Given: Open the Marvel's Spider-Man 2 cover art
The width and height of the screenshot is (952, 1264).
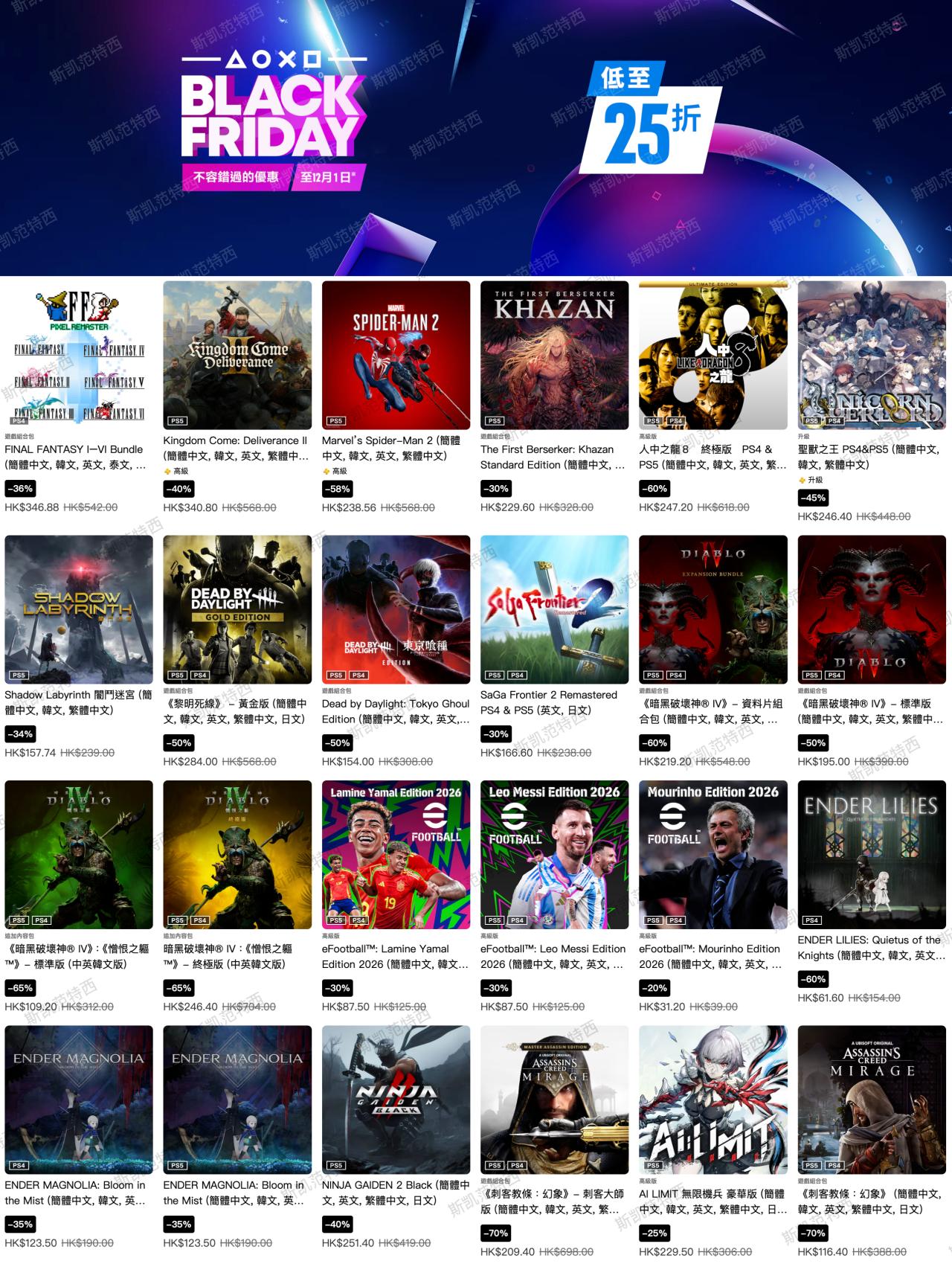Looking at the screenshot, I should pos(396,355).
